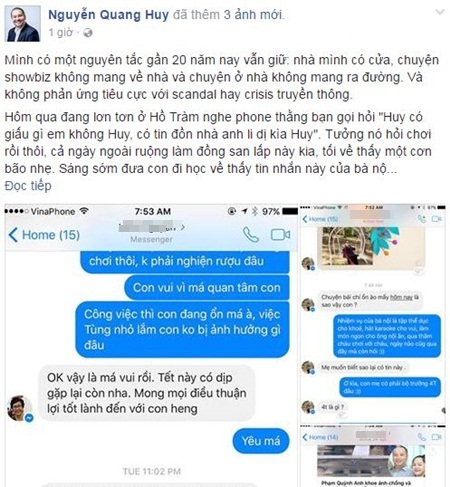Tap Home (14) back in third screenshot

click(320, 437)
